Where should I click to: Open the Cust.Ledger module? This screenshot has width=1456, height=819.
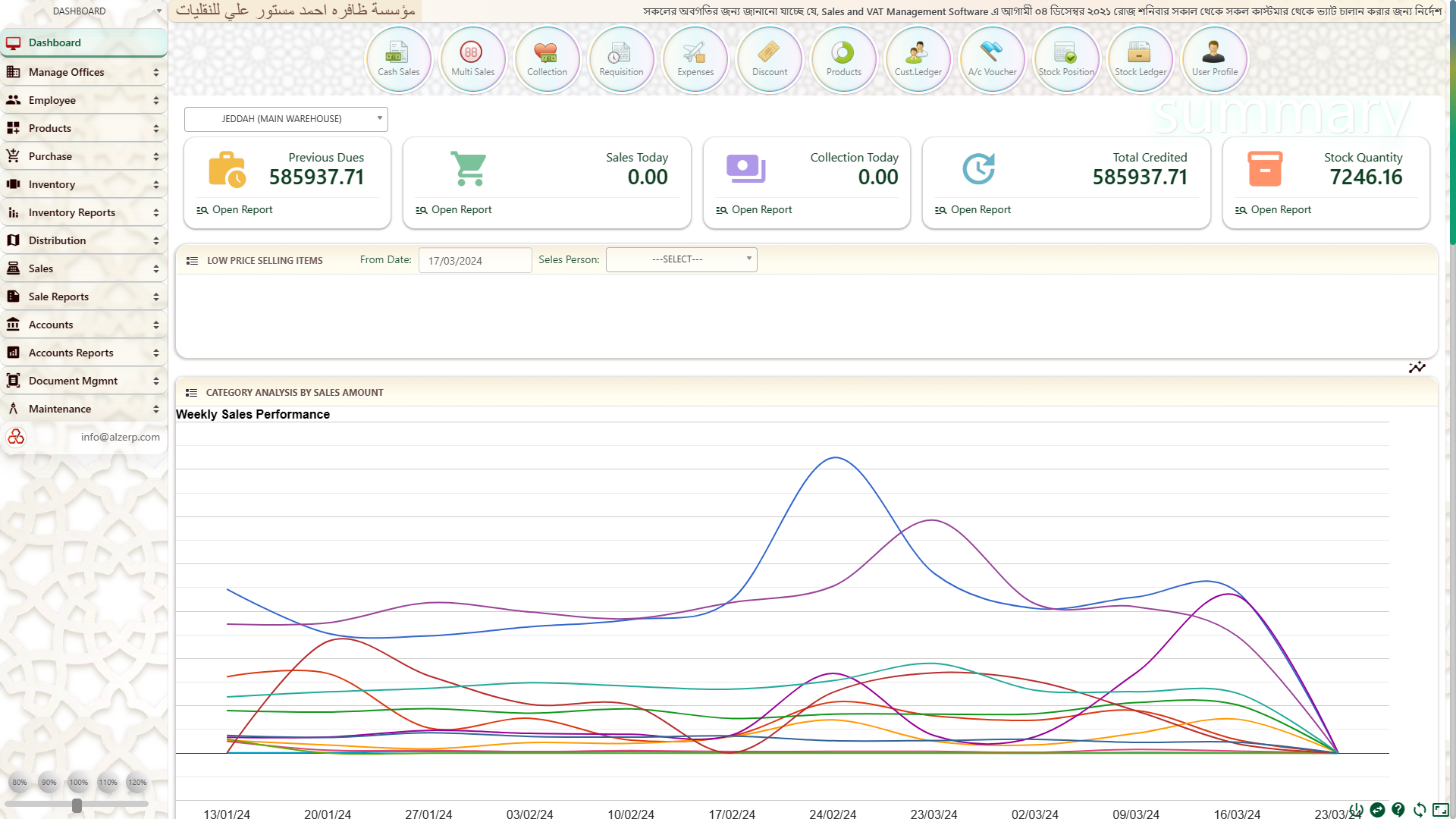click(918, 59)
